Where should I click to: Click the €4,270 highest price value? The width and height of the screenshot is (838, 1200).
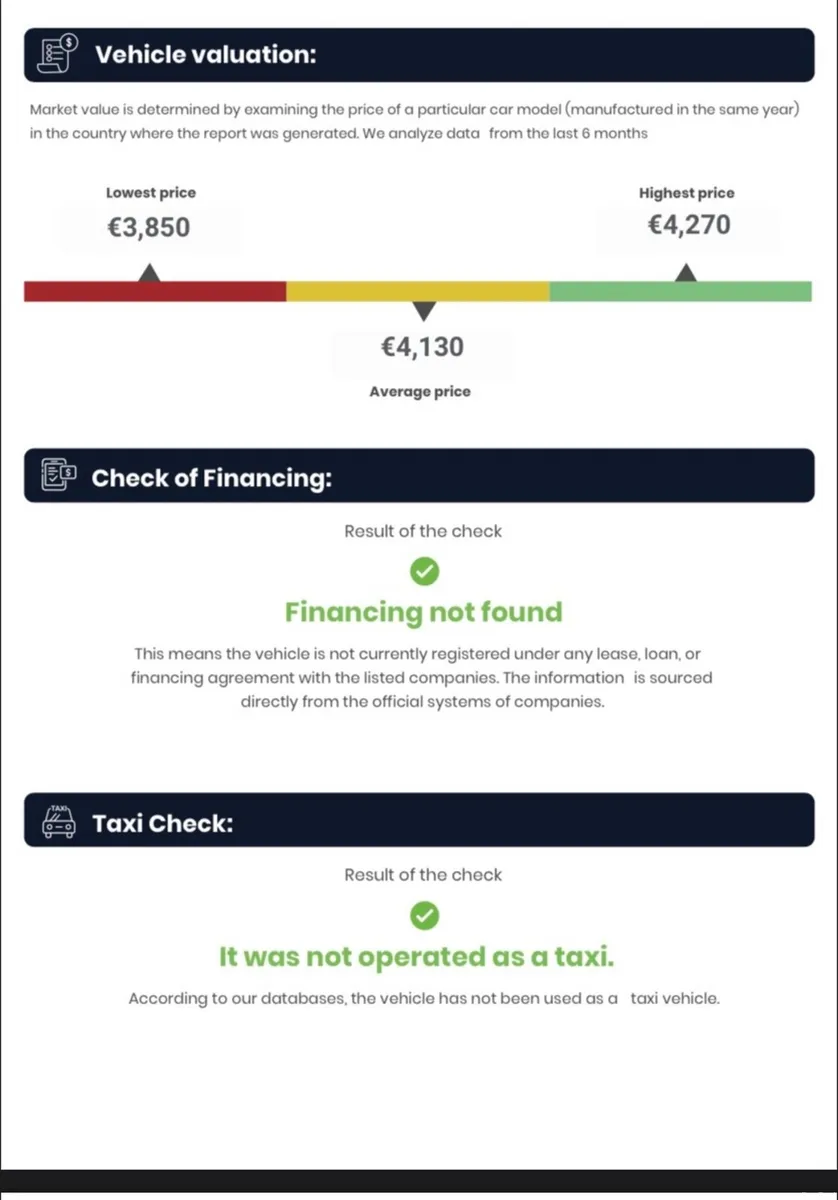tap(689, 224)
